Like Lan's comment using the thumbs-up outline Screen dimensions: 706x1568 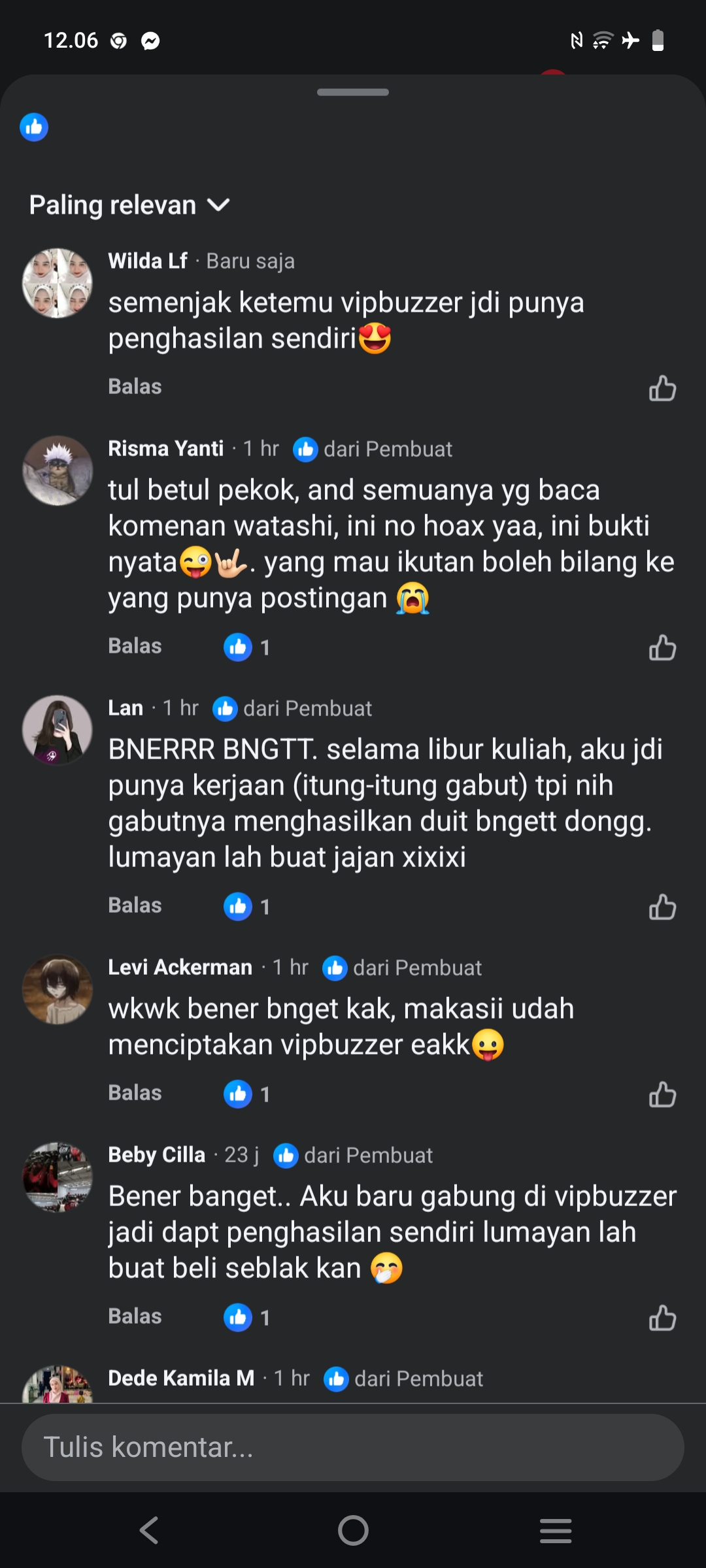point(662,906)
